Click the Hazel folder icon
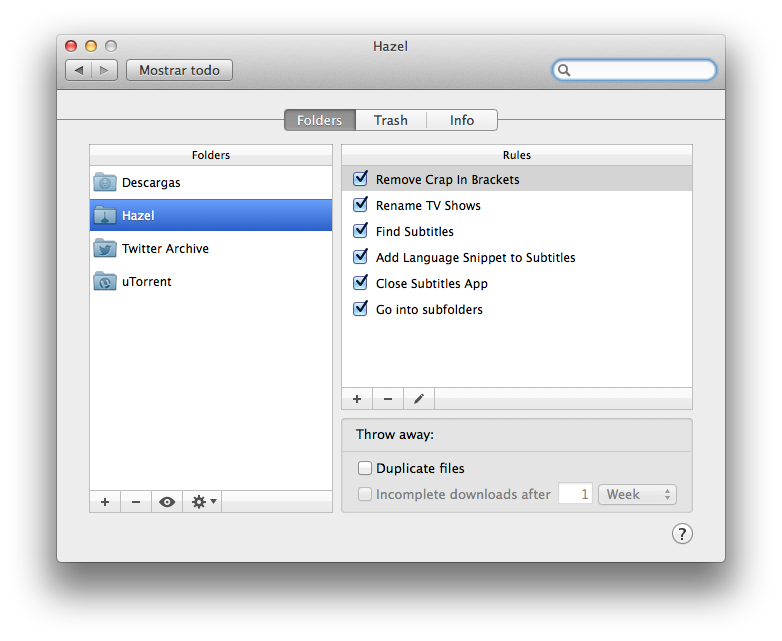This screenshot has width=782, height=641. pos(105,215)
